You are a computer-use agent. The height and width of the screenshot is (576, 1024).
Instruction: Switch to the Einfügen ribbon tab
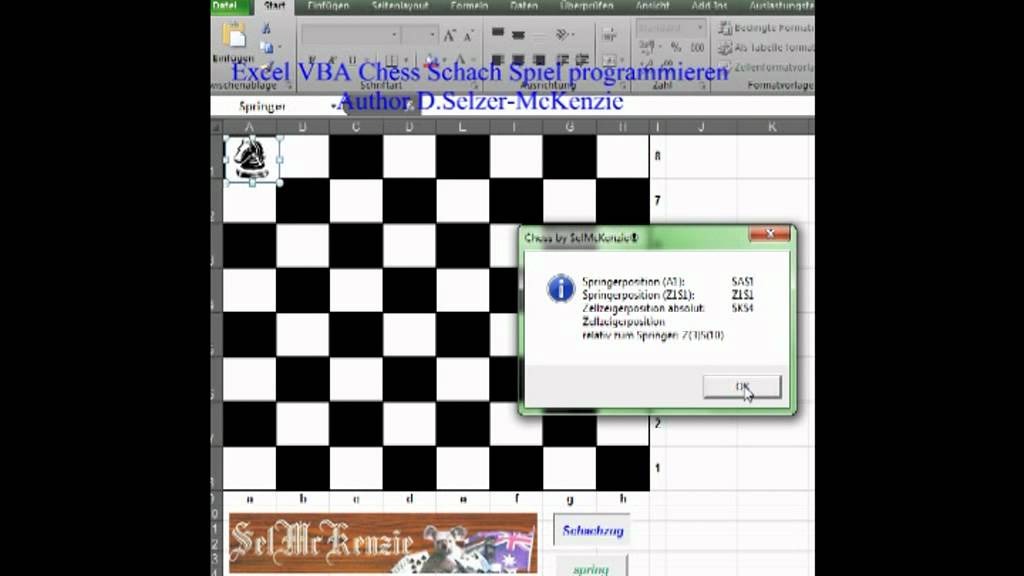click(x=328, y=6)
